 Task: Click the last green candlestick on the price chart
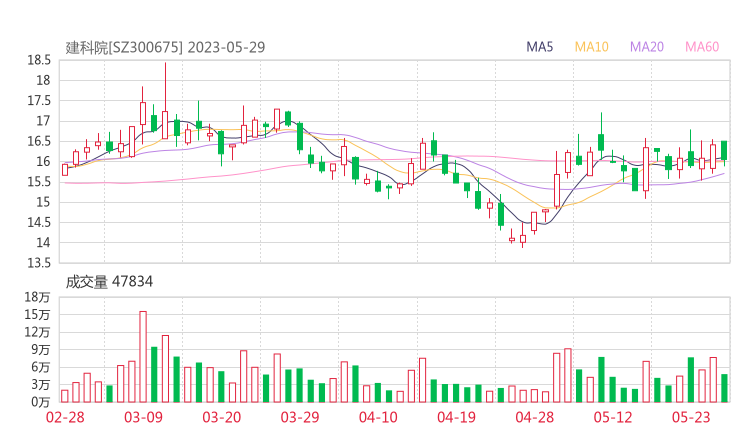(724, 150)
